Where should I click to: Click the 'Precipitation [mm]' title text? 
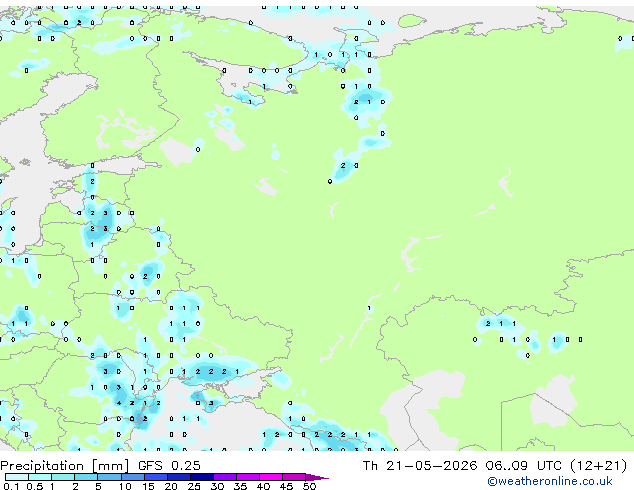(x=65, y=466)
